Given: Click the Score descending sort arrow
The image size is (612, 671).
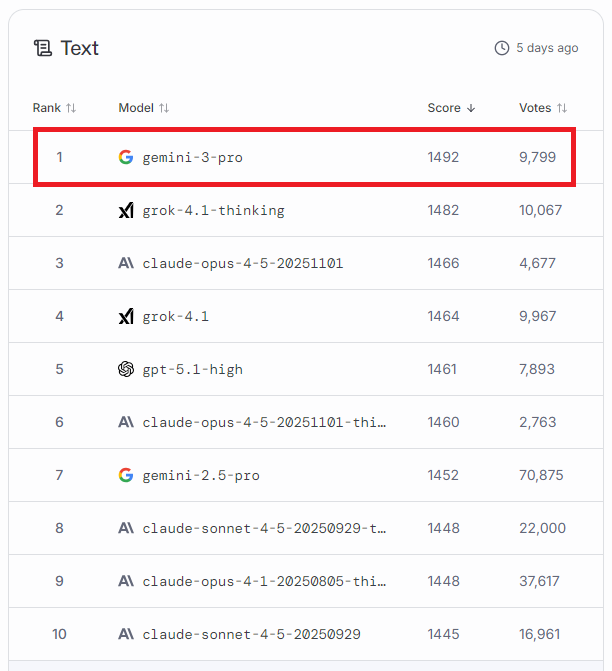Looking at the screenshot, I should (471, 108).
